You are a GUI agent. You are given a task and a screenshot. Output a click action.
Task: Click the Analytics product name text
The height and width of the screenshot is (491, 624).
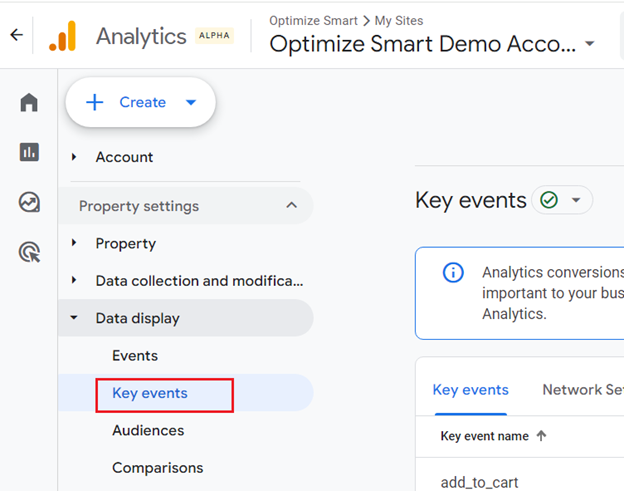click(141, 36)
